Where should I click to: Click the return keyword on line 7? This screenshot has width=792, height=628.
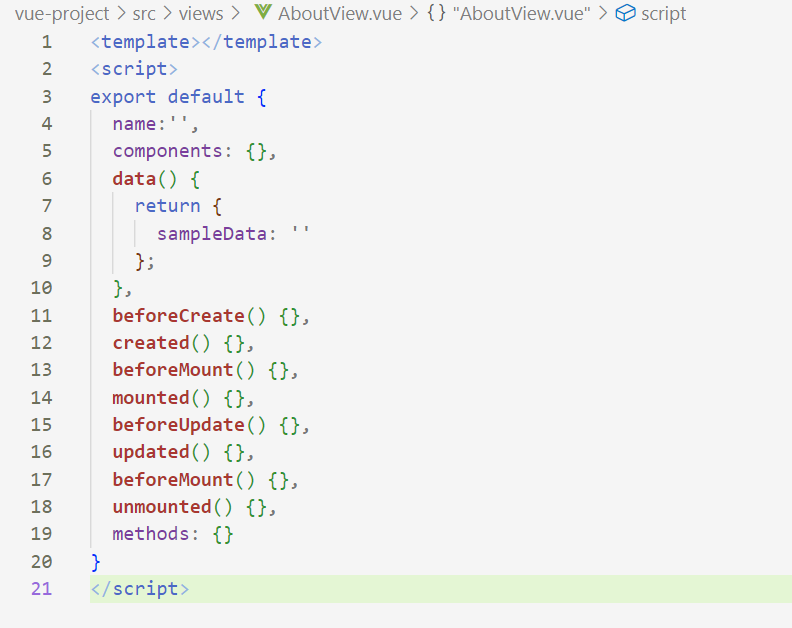pos(167,206)
